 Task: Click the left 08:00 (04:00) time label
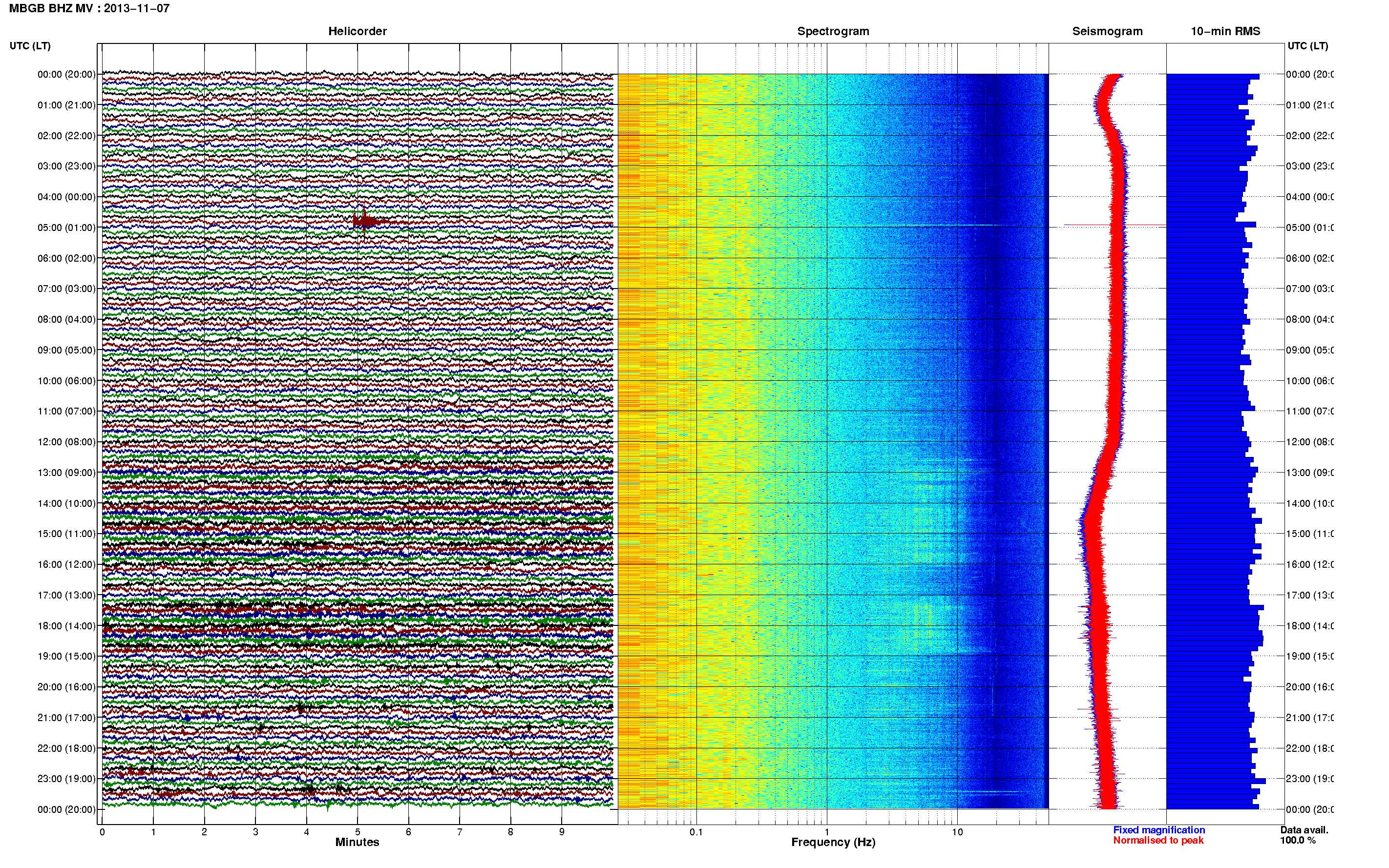point(66,320)
